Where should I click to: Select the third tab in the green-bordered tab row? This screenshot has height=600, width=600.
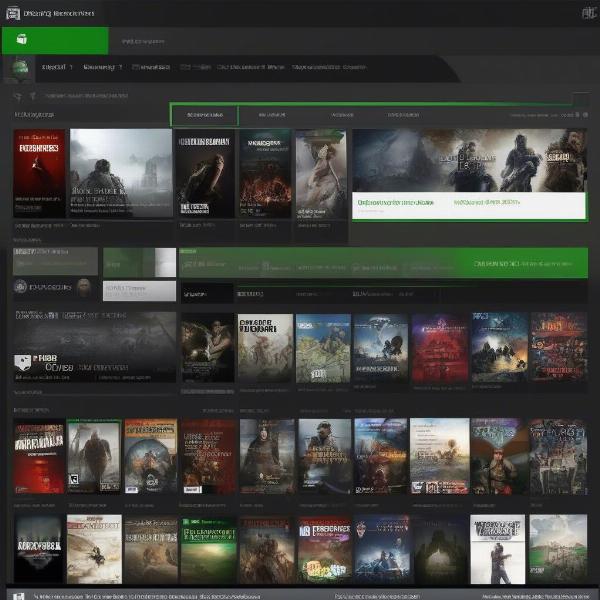coord(342,115)
